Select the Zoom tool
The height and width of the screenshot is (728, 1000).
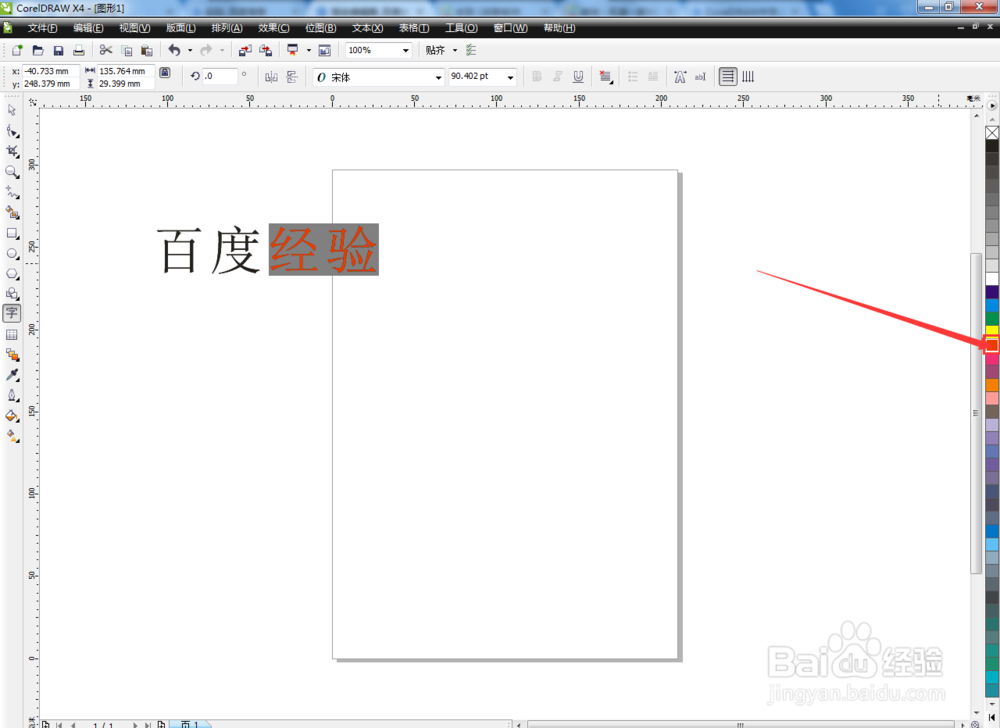11,171
